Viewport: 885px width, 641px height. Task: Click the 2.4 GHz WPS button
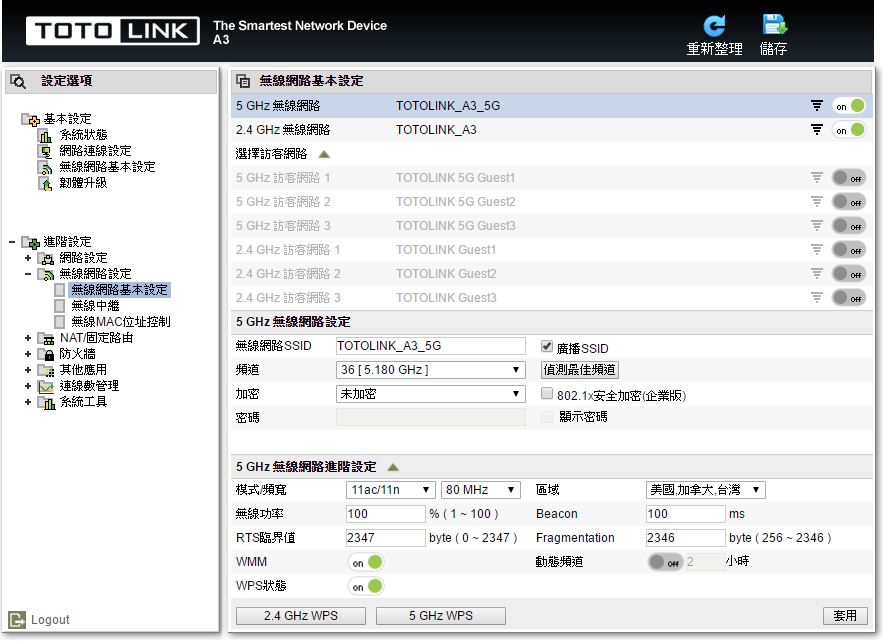point(301,616)
